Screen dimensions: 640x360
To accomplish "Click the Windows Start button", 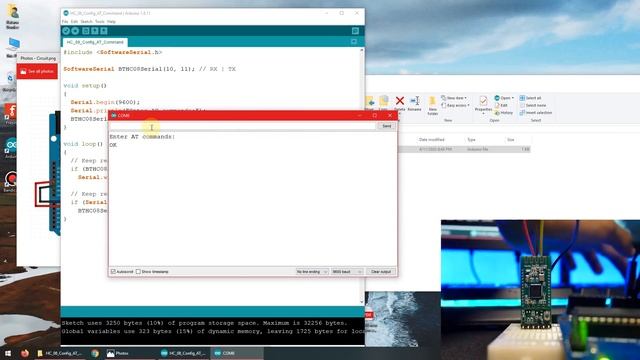I will [7, 353].
